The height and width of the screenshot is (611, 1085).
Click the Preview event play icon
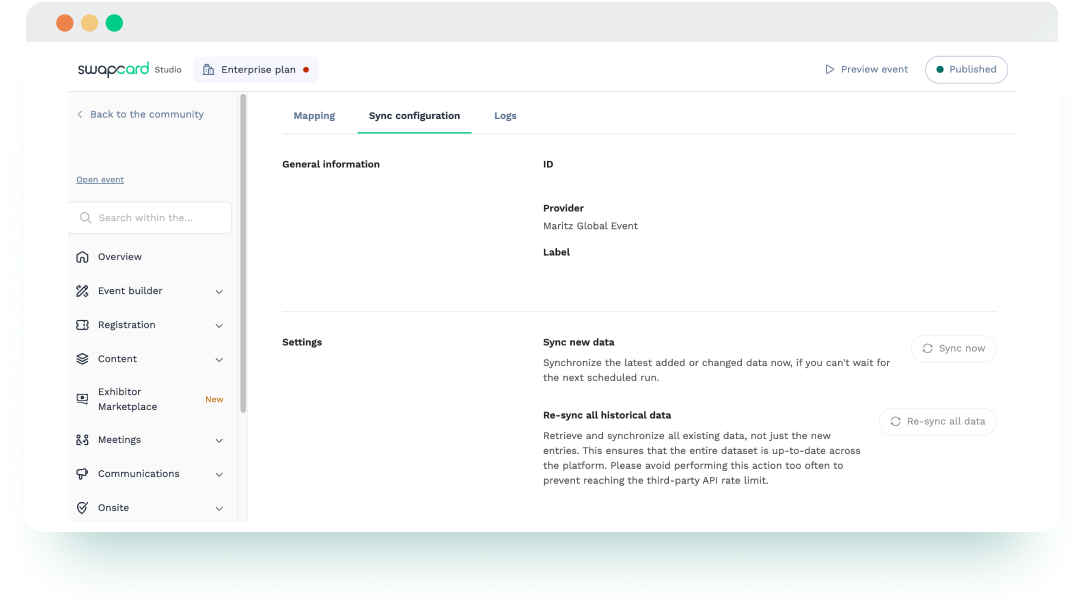coord(830,69)
